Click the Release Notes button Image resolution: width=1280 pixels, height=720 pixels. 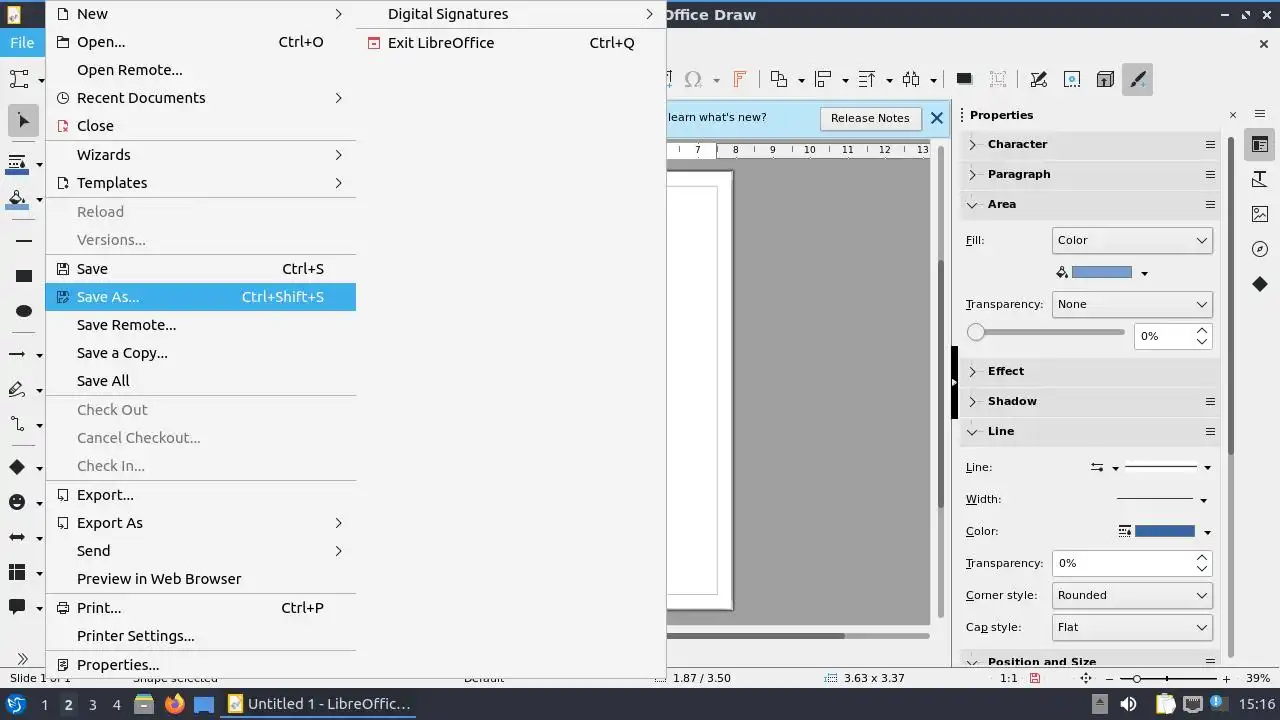[x=870, y=118]
